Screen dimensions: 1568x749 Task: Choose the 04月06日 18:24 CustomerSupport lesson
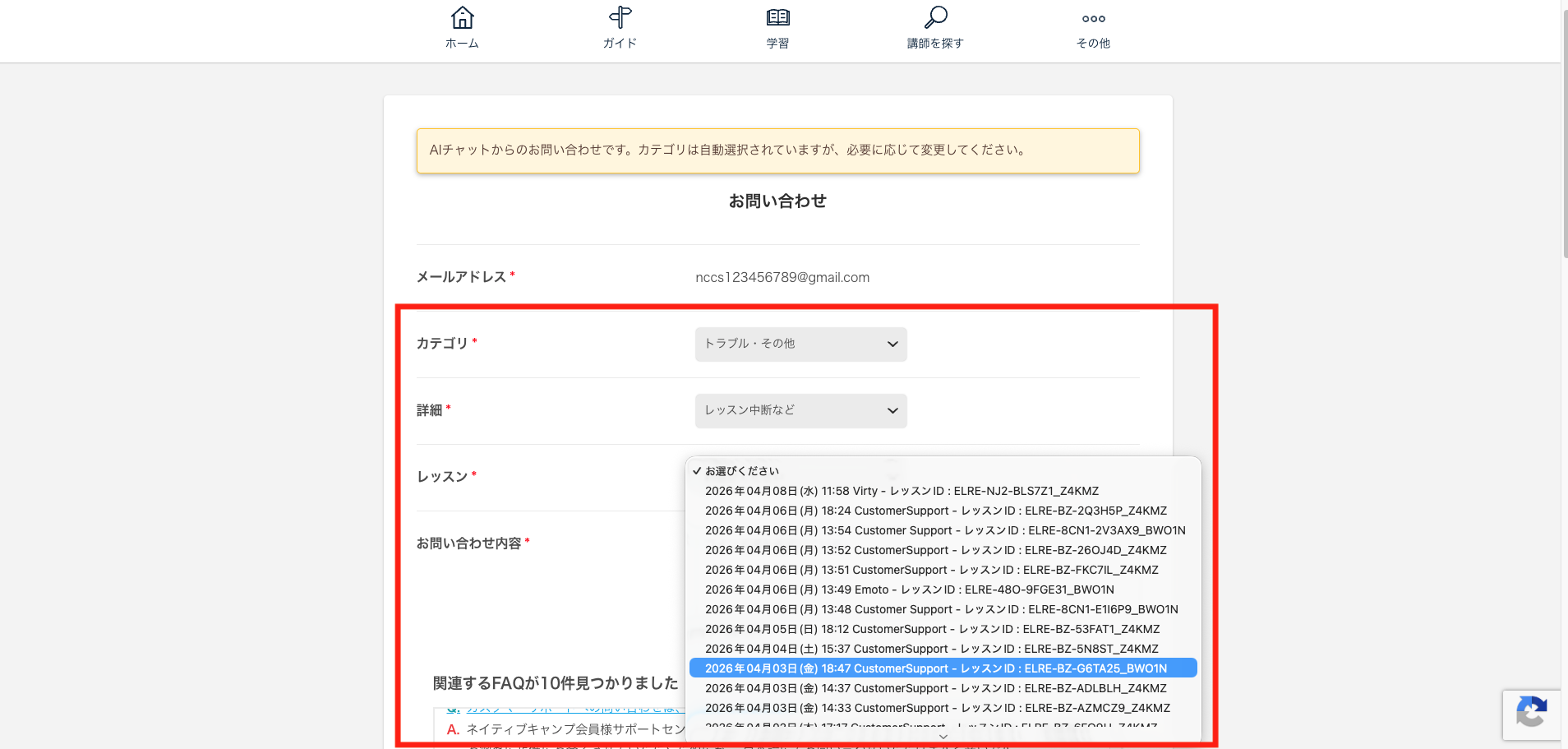click(935, 511)
